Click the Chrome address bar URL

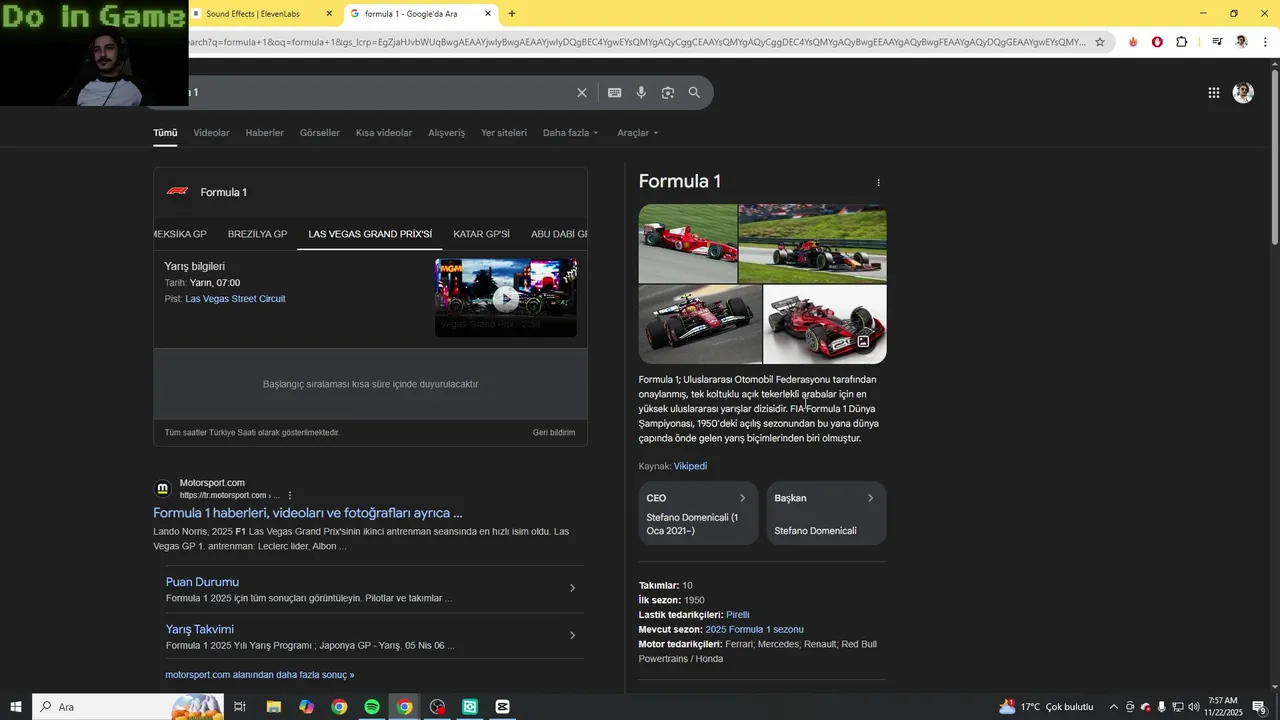(x=635, y=42)
